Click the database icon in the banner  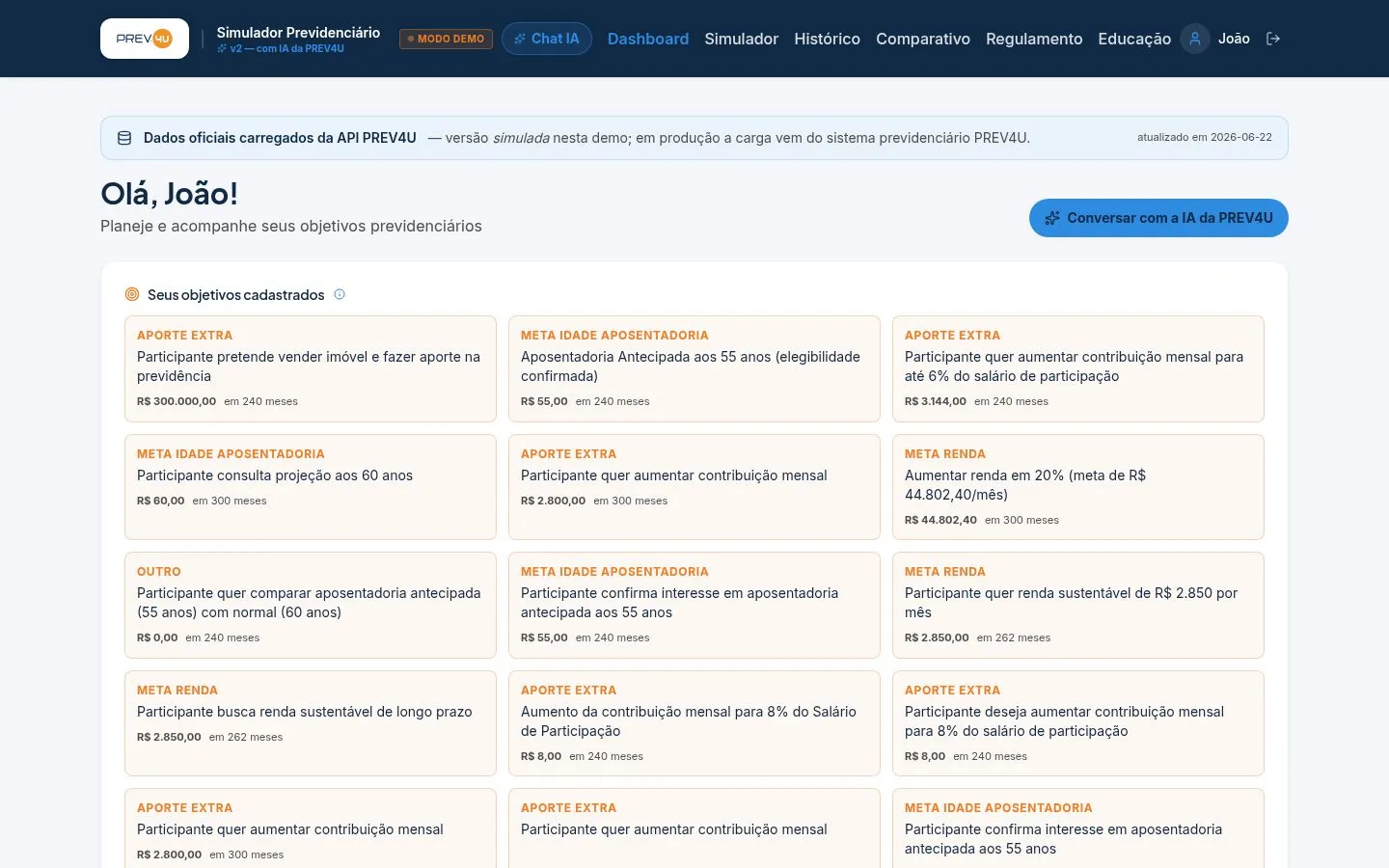tap(124, 138)
